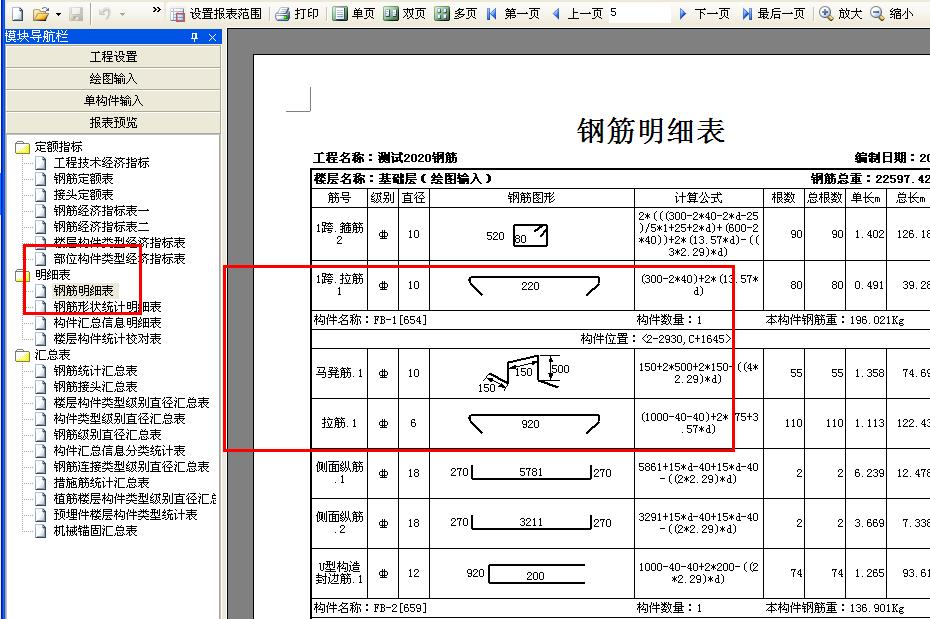Select 钢筋形状统计明细表 report
The width and height of the screenshot is (930, 619).
click(107, 307)
